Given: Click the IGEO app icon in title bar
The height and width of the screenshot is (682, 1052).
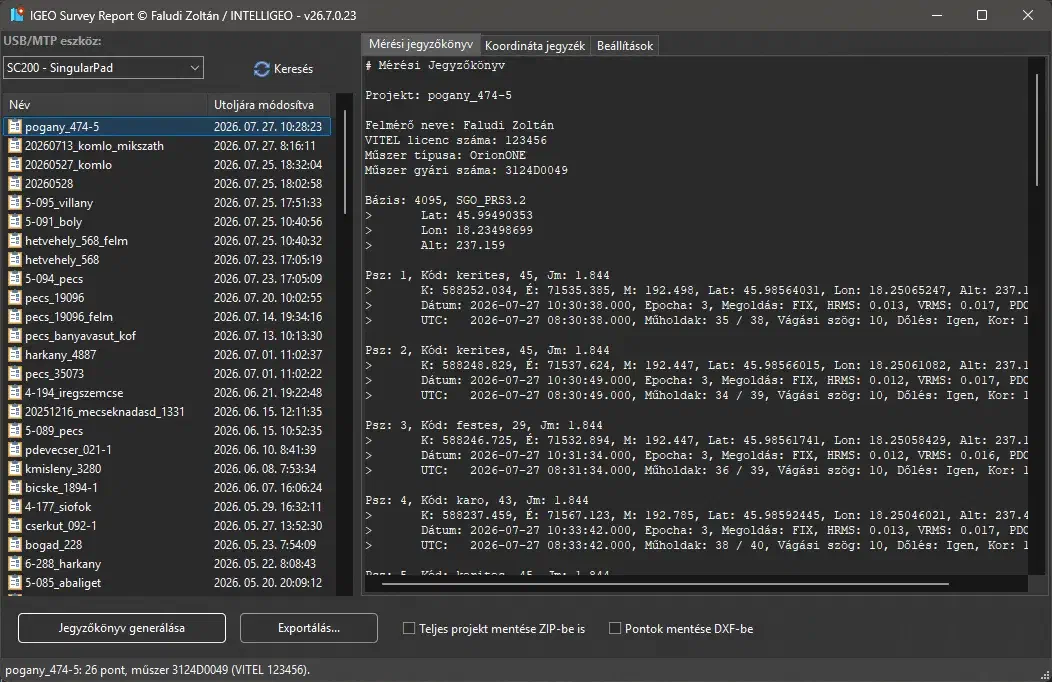Looking at the screenshot, I should pyautogui.click(x=17, y=15).
